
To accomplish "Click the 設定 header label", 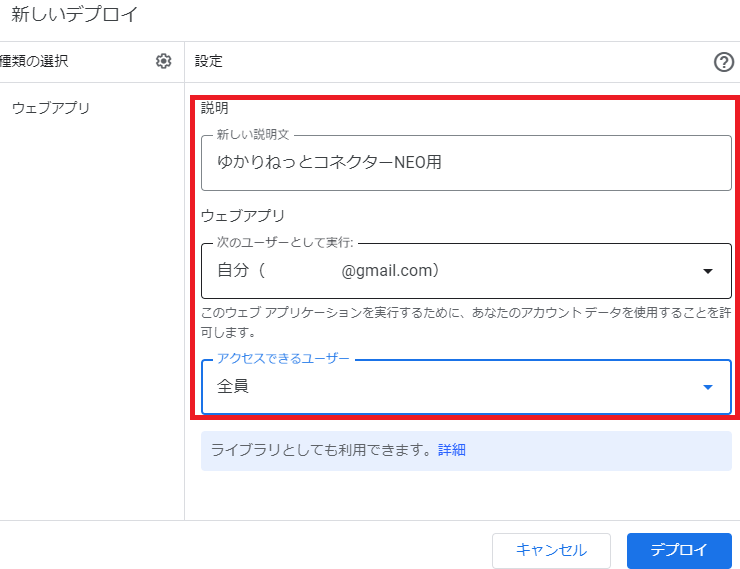I will click(209, 61).
